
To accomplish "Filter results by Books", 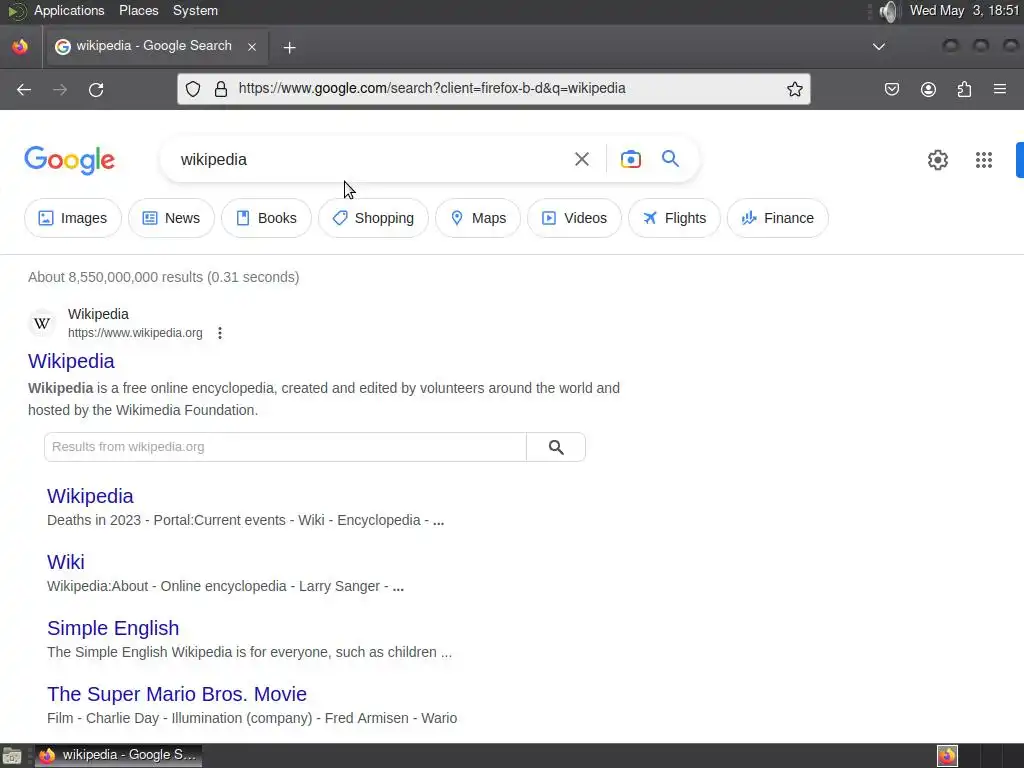I will point(266,218).
